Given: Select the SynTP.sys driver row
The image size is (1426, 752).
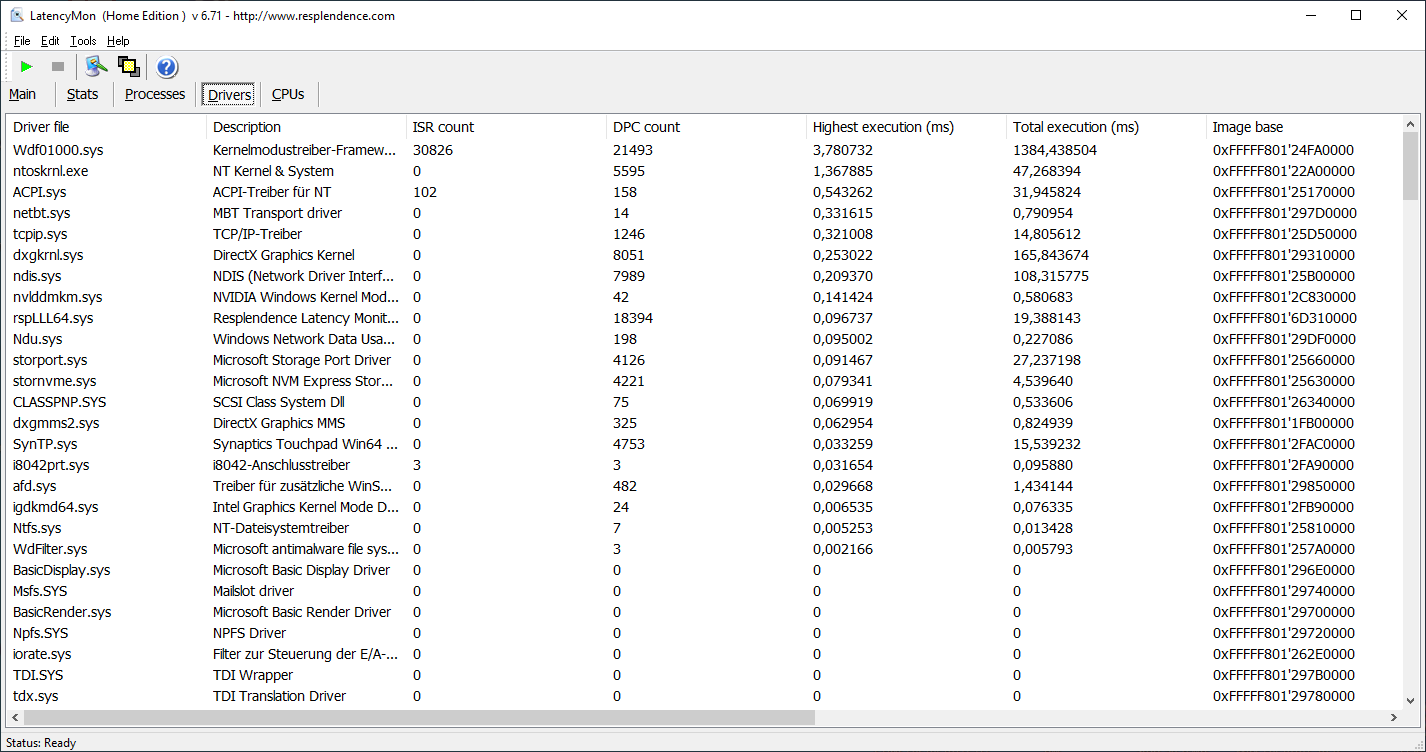Looking at the screenshot, I should pyautogui.click(x=704, y=444).
